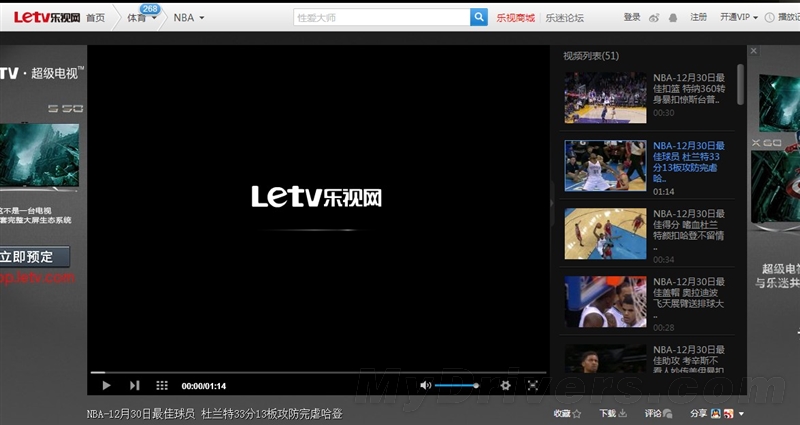Screen dimensions: 800x425
Task: Click the 00:00/01:14 time readout
Action: [204, 386]
